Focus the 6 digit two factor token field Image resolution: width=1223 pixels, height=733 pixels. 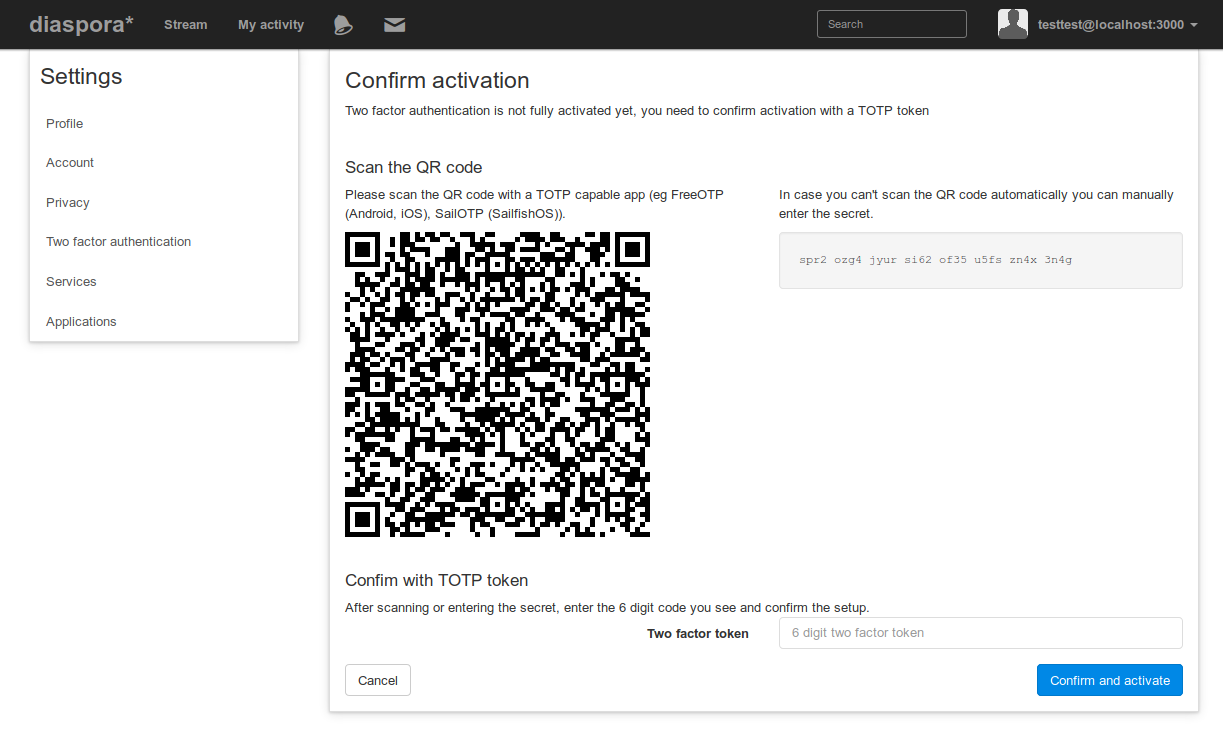tap(980, 633)
